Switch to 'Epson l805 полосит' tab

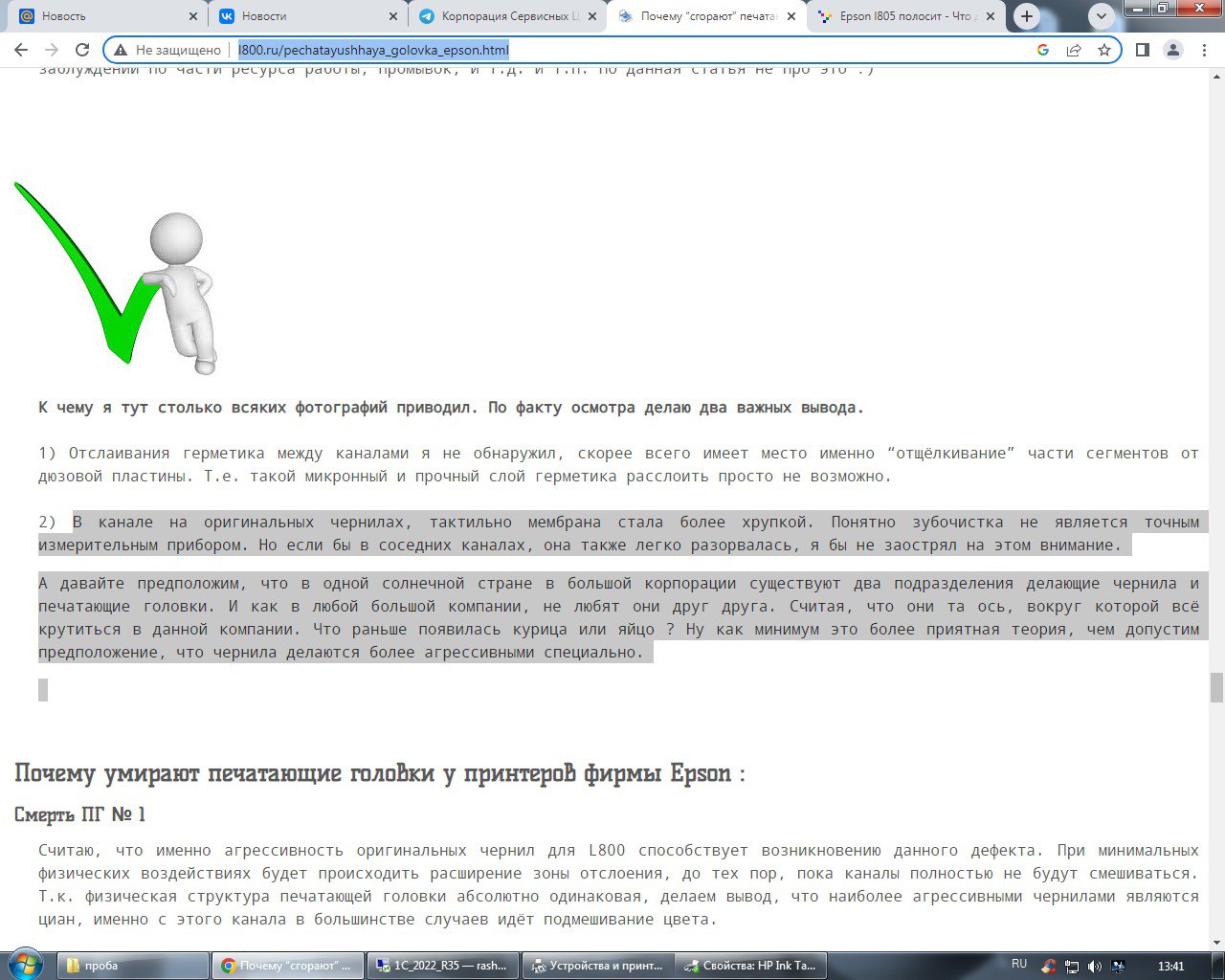[904, 16]
